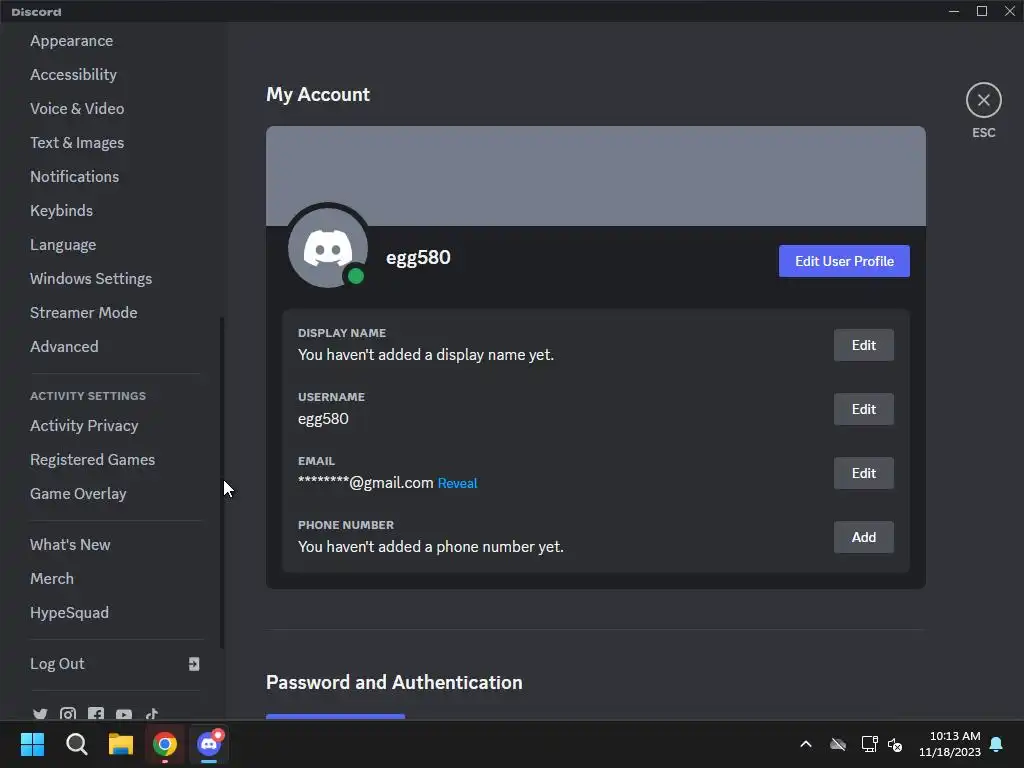
Task: Open the notification bell in the tray
Action: coord(996,744)
